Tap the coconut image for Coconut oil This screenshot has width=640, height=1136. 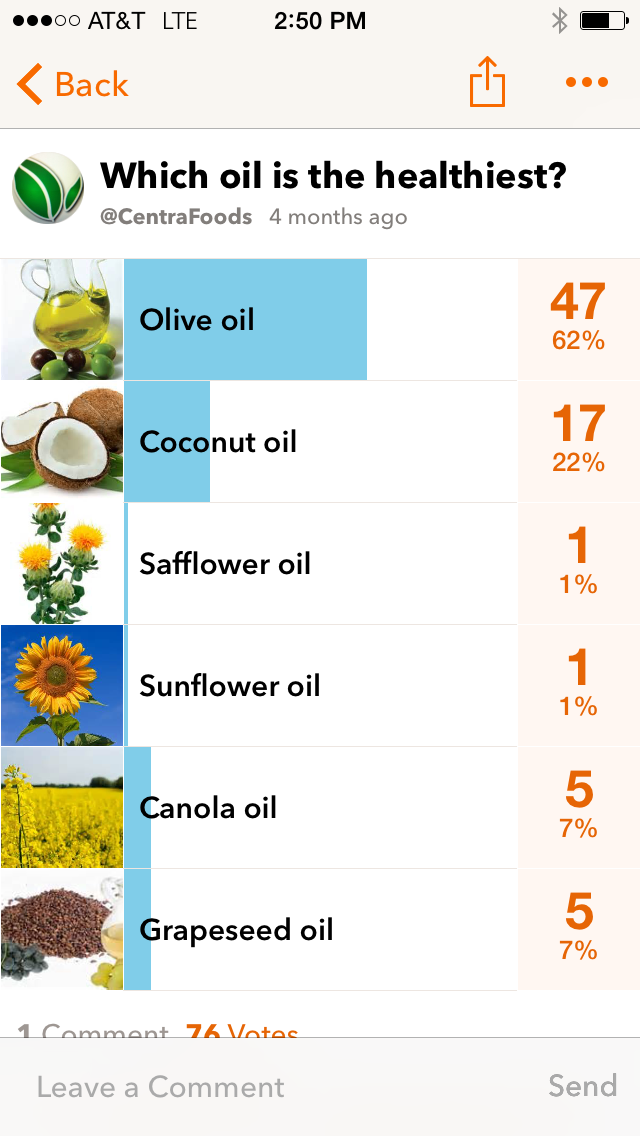click(x=61, y=441)
